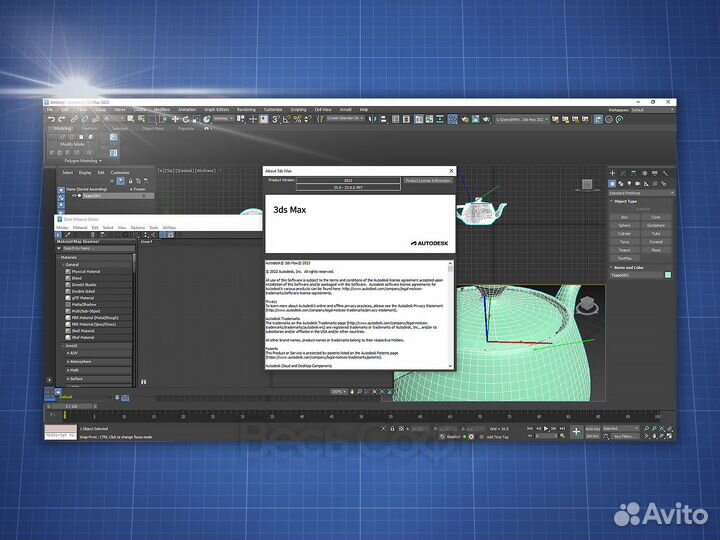Click the Mirror tool icon
This screenshot has width=720, height=540.
(372, 119)
